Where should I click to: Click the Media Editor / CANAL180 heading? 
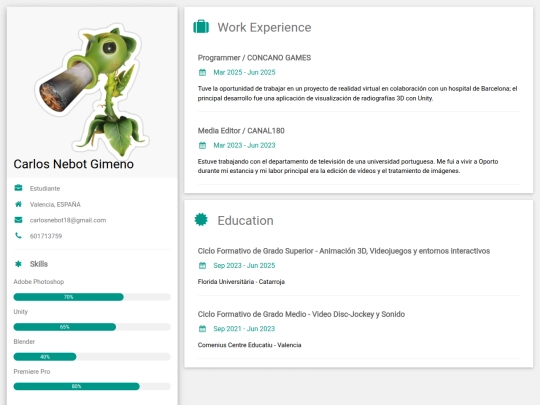point(241,131)
